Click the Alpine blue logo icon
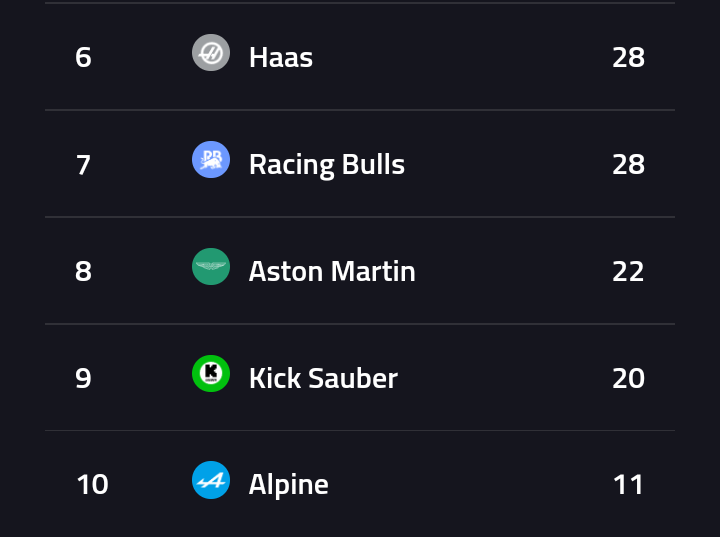 point(211,480)
